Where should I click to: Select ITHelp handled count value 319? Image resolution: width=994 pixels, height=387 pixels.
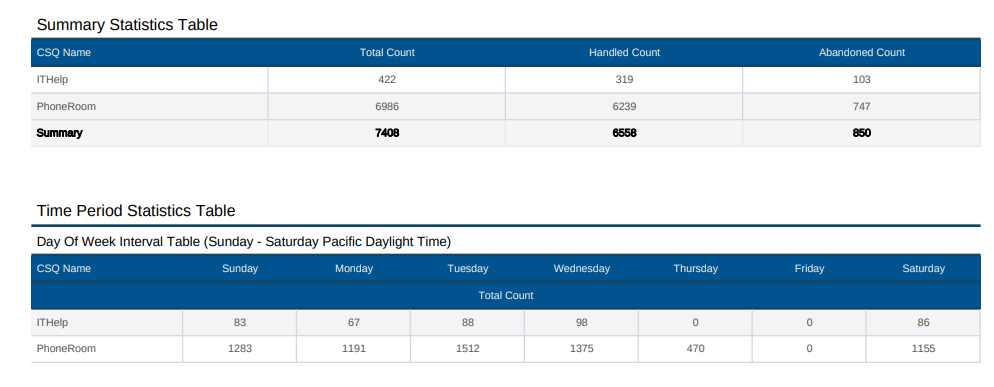click(624, 80)
